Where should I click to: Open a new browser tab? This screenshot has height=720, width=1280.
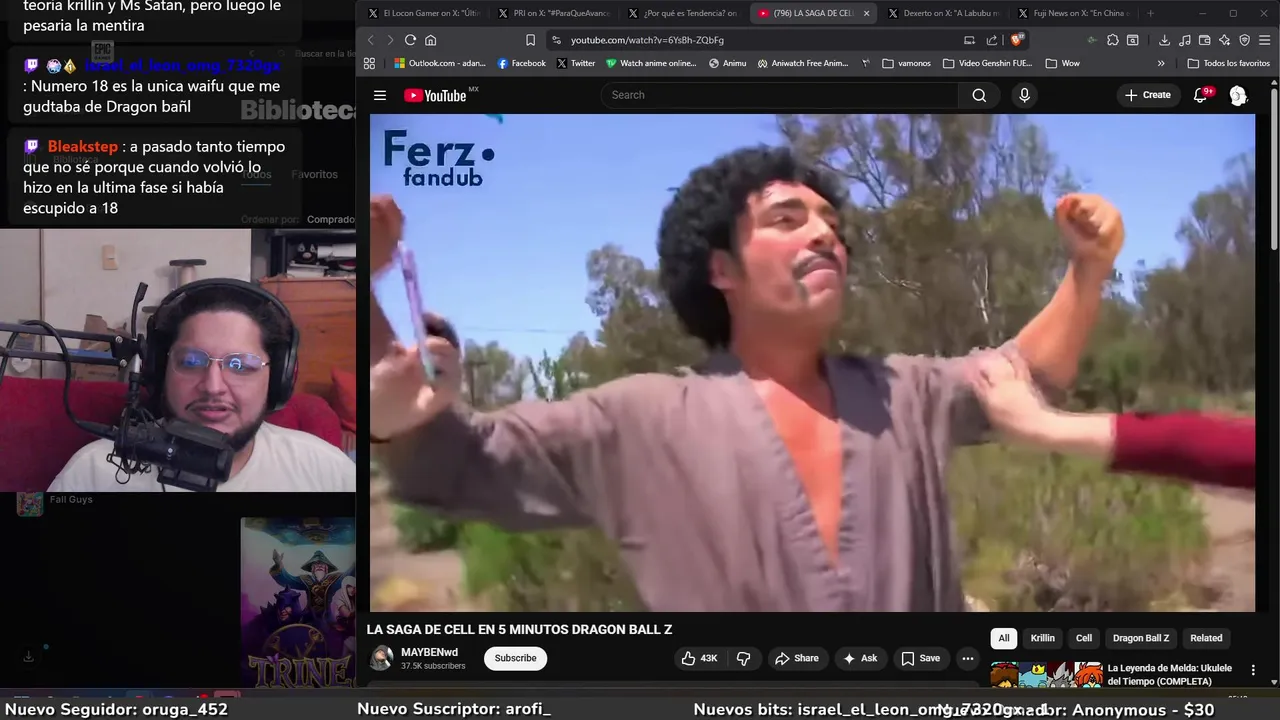[x=1150, y=13]
